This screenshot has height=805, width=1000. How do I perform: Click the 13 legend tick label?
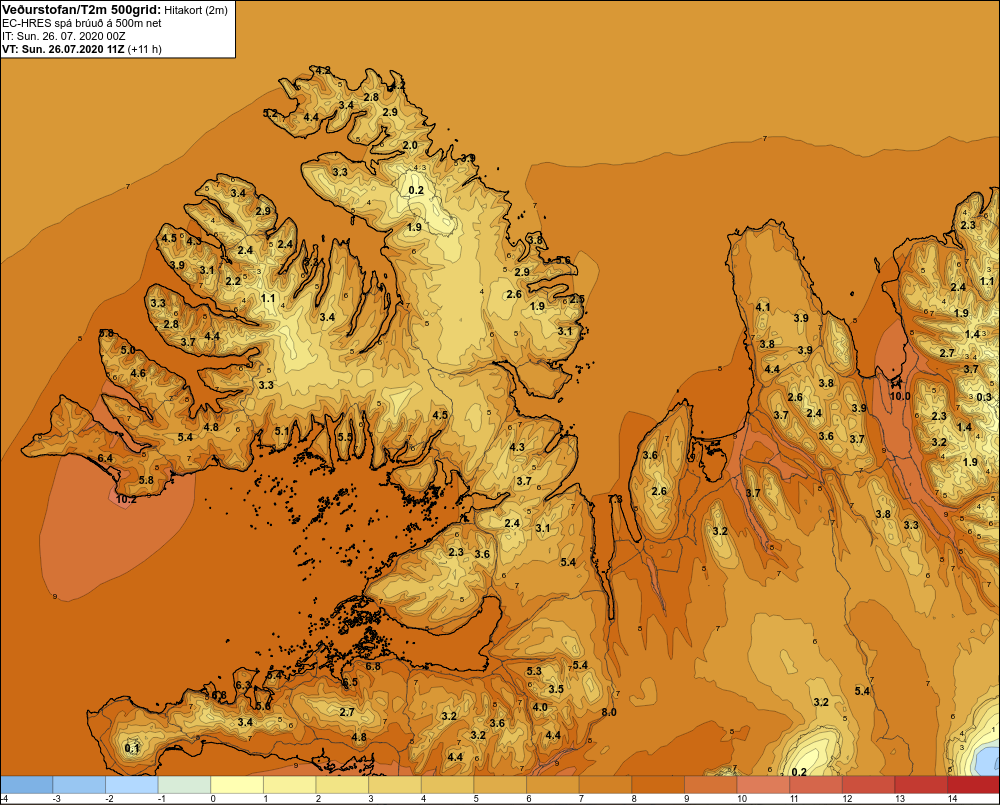[900, 799]
